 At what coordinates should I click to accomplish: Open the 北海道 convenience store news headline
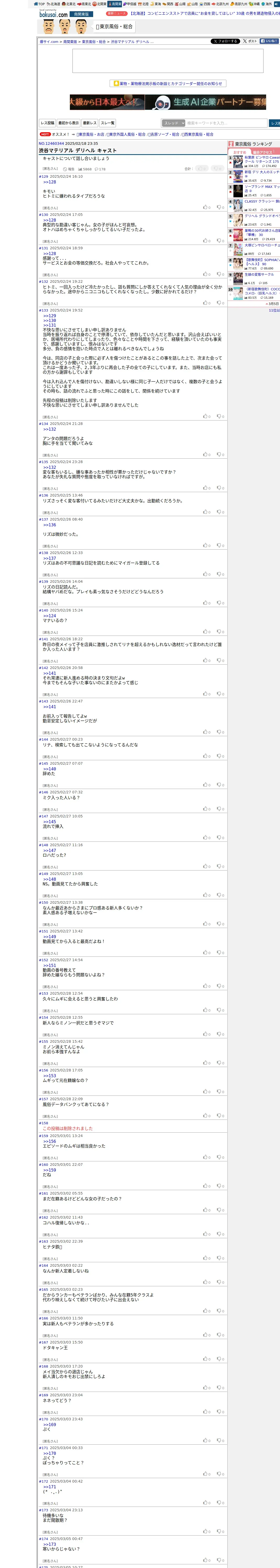[x=205, y=13]
